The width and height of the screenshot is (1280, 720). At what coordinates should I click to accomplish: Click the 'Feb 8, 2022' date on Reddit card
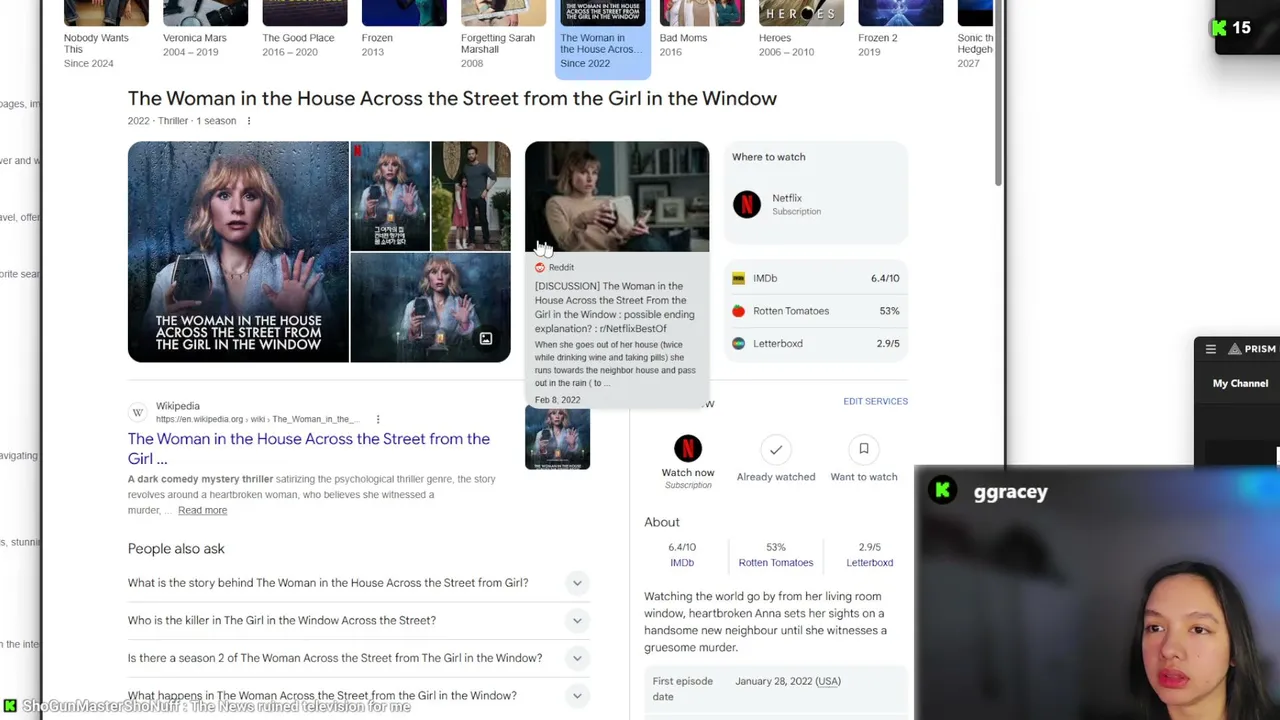click(557, 400)
